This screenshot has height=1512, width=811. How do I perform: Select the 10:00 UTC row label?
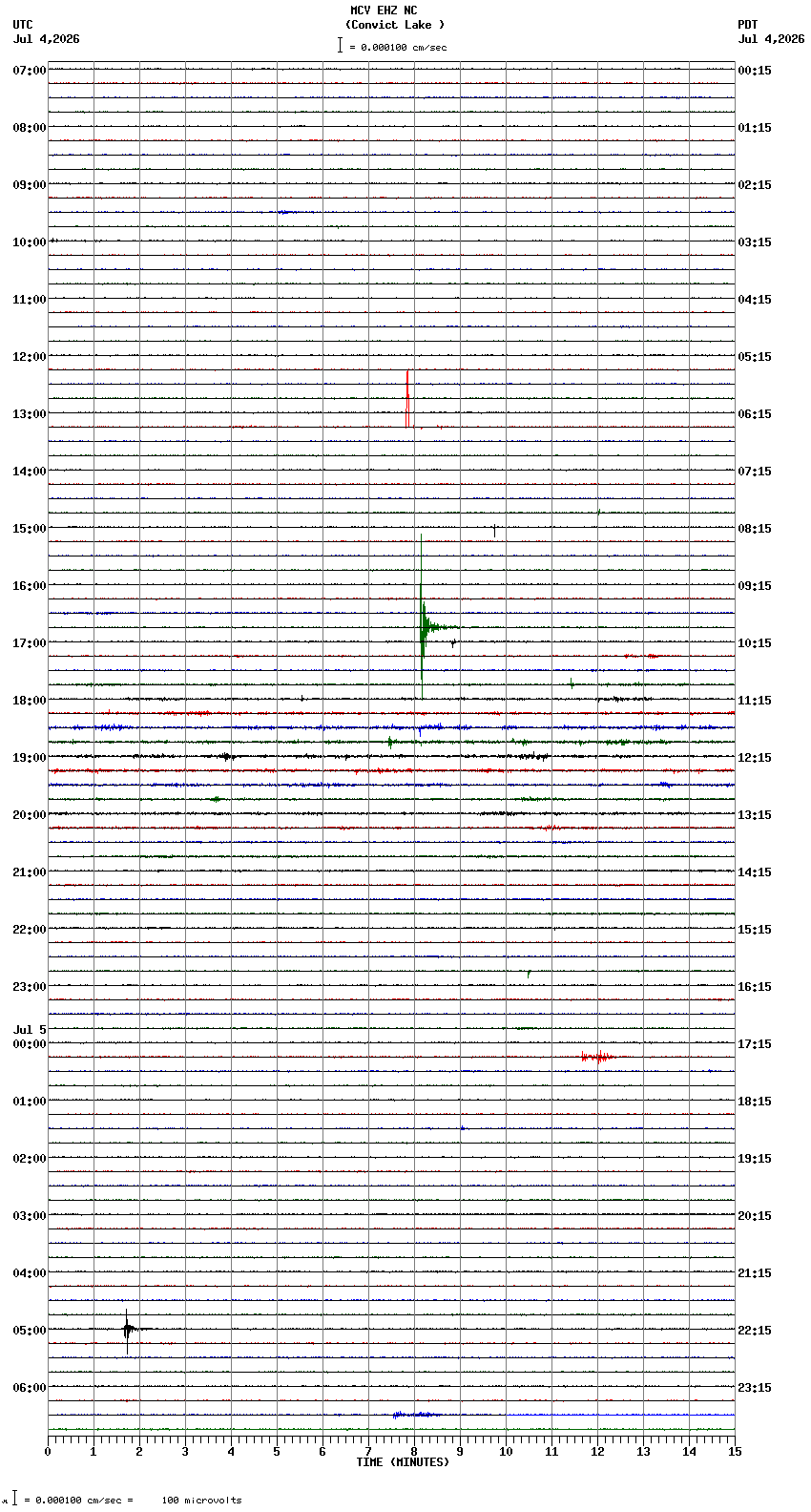[30, 242]
